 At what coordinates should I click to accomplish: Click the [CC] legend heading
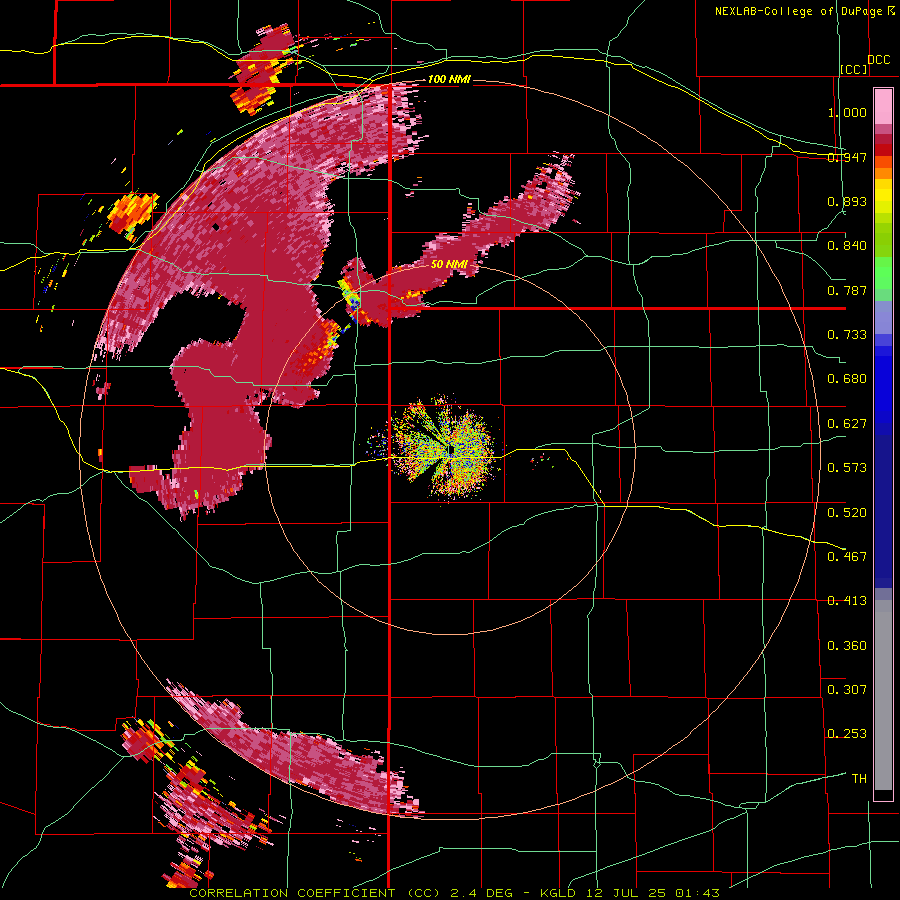coord(854,69)
